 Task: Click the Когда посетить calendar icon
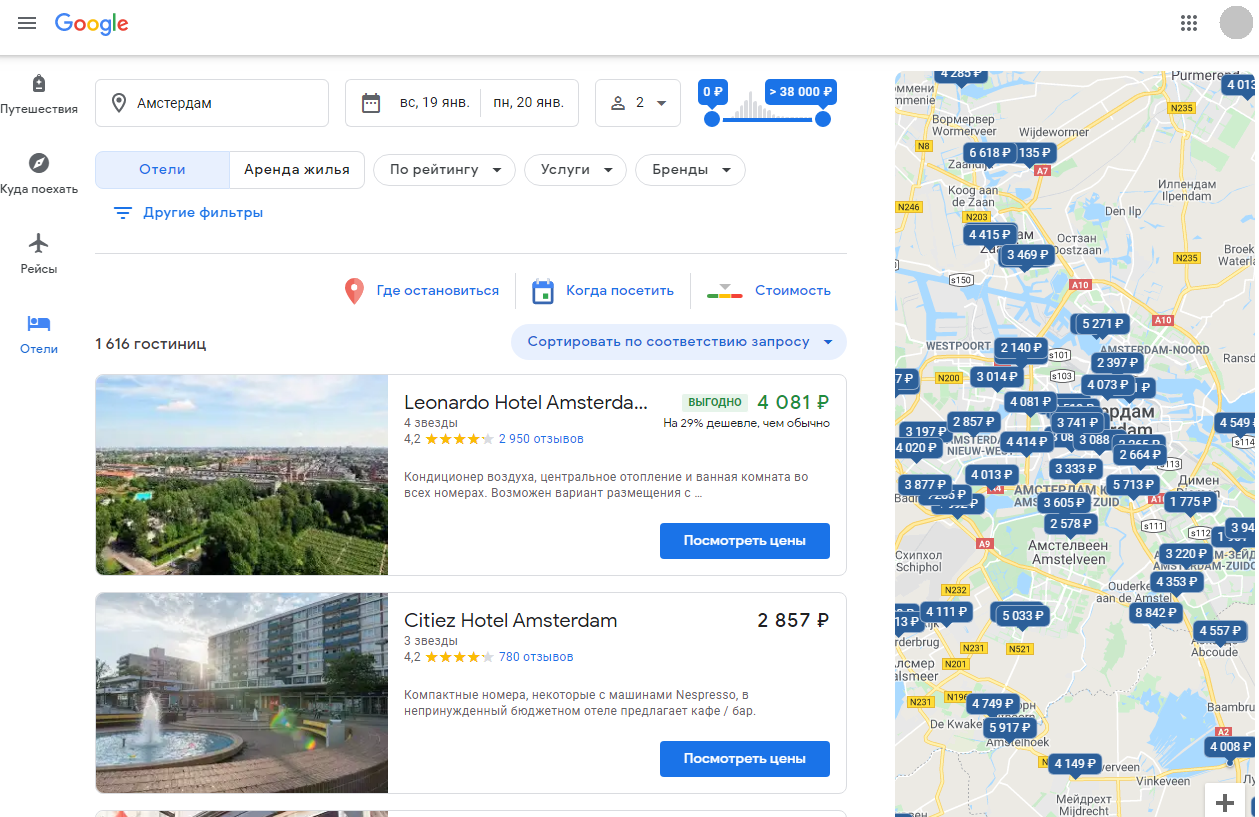(543, 291)
